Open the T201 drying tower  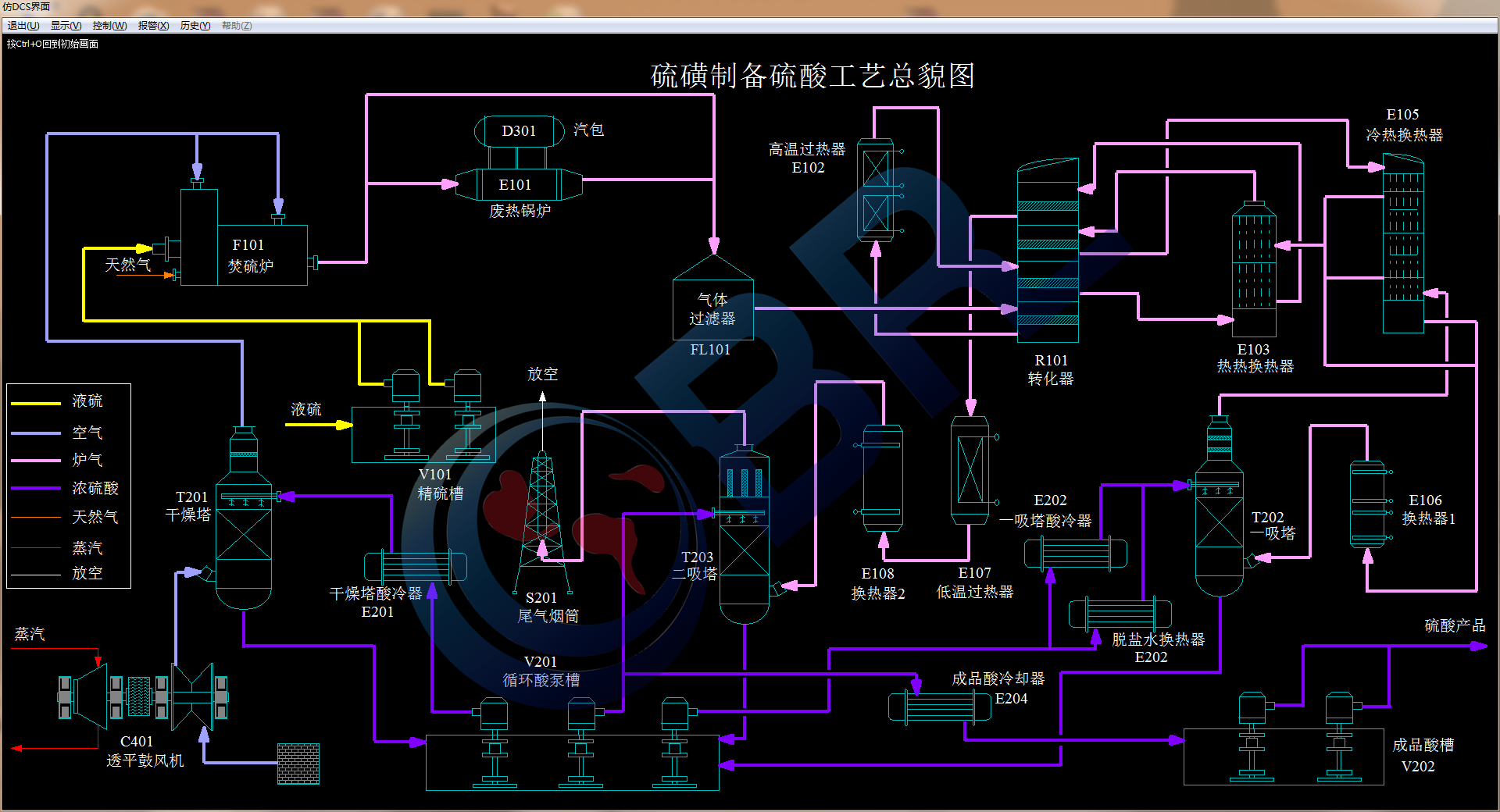pos(243,531)
